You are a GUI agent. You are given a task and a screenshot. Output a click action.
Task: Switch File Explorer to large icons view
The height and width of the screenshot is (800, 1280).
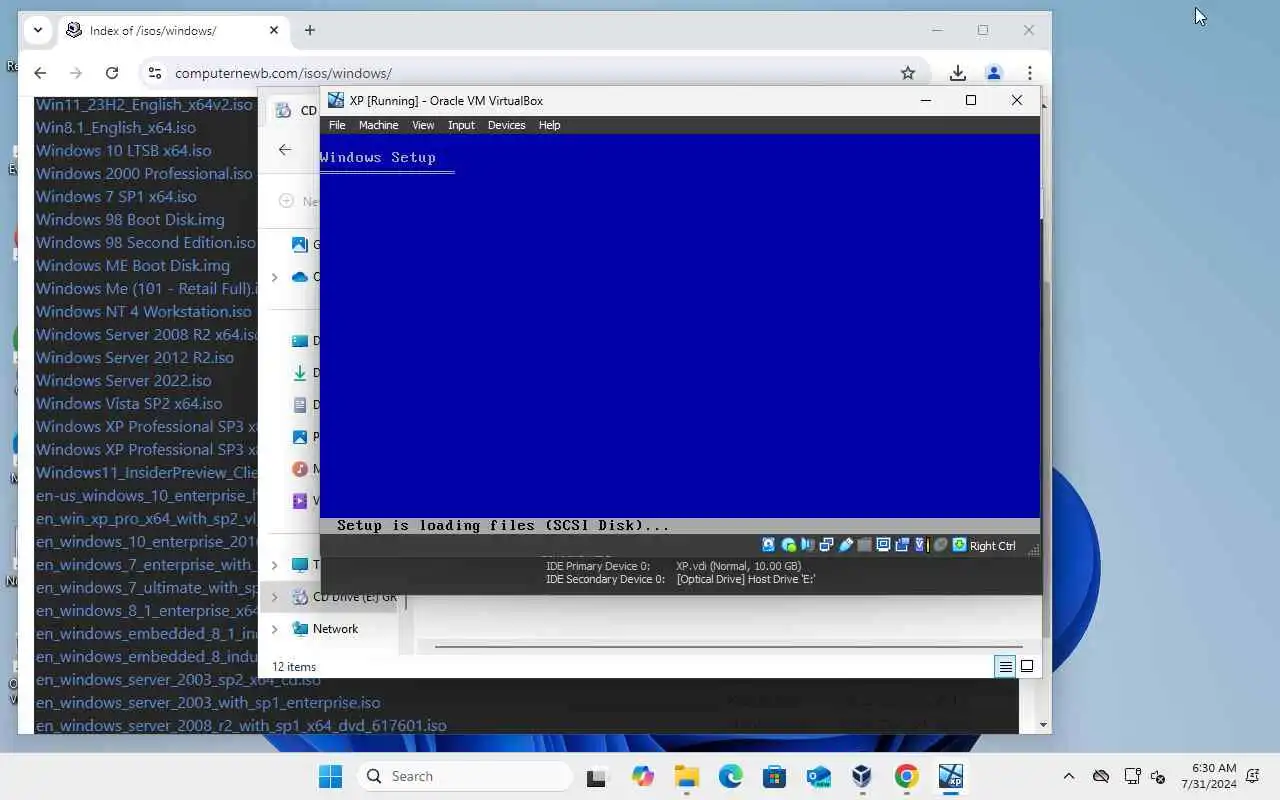pos(1027,666)
